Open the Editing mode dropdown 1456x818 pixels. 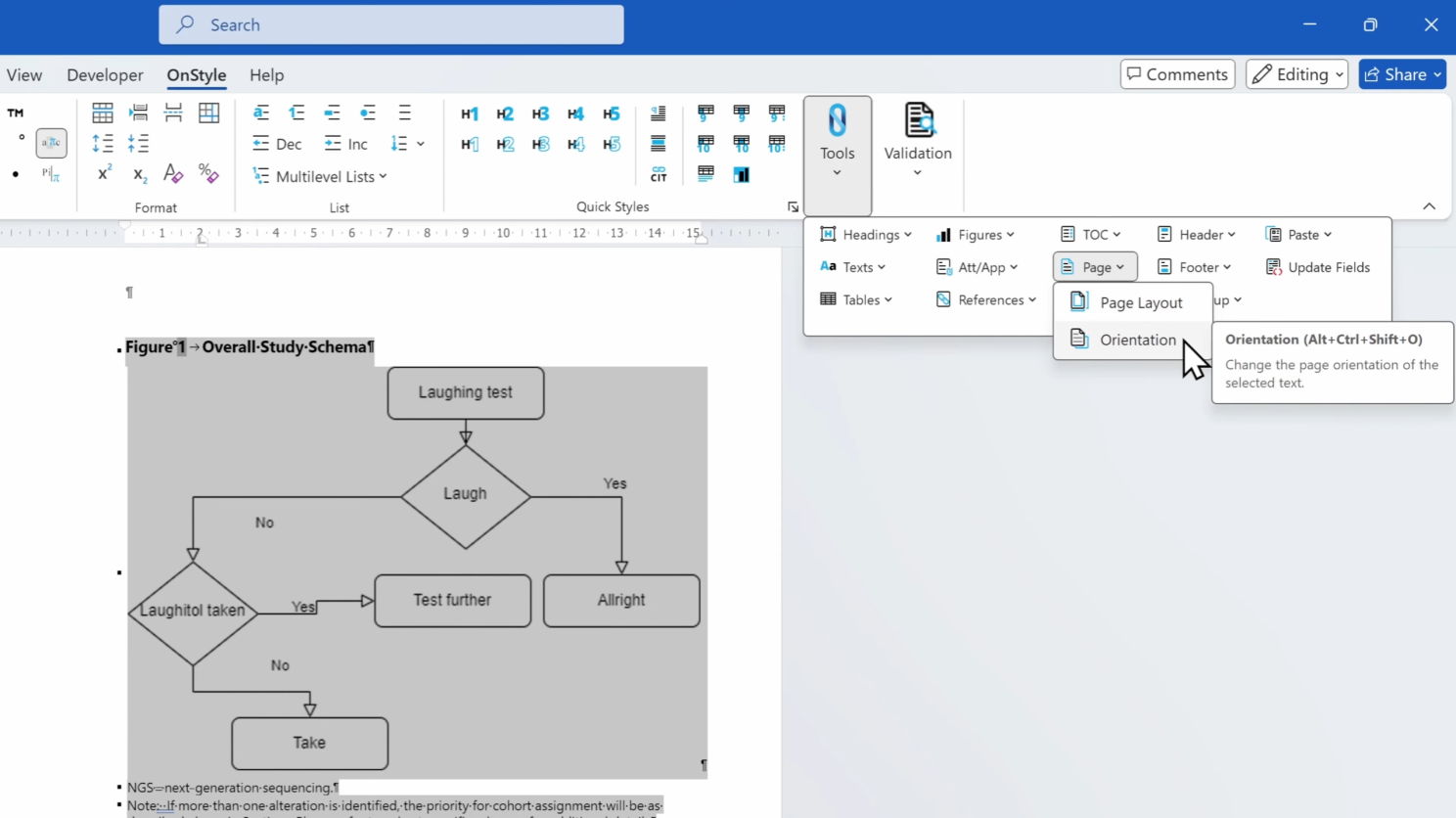(1297, 74)
